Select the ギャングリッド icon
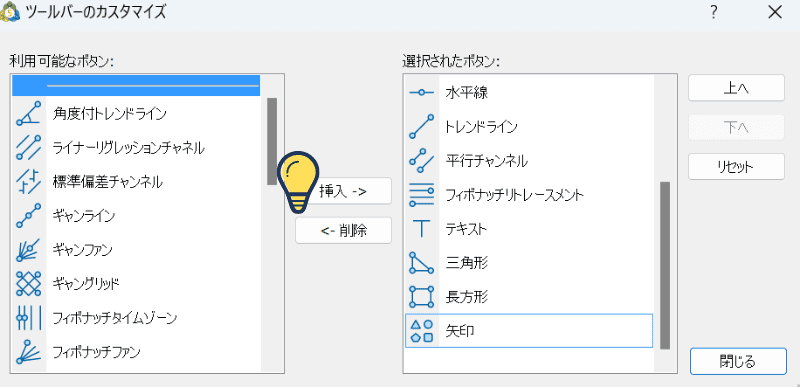Image resolution: width=800 pixels, height=388 pixels. click(x=29, y=283)
